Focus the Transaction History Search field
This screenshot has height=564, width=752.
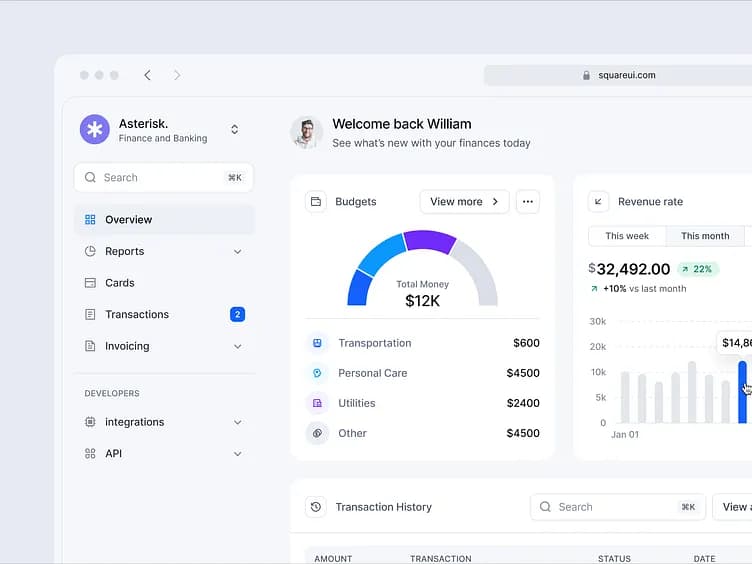tap(618, 507)
